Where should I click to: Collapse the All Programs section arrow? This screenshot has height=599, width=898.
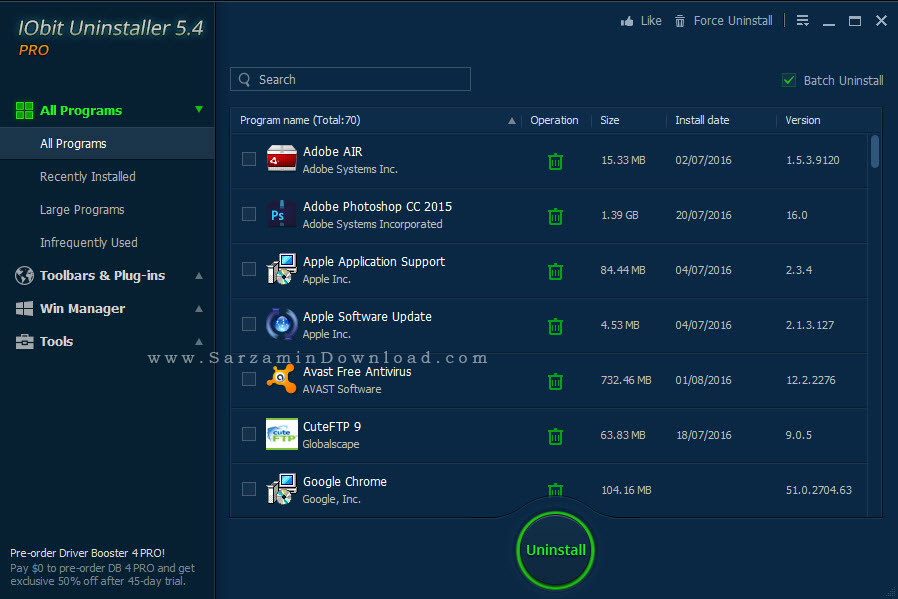pos(199,109)
